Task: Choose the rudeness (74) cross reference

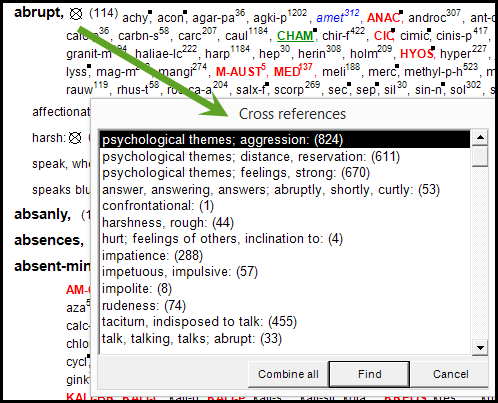Action: coord(285,305)
